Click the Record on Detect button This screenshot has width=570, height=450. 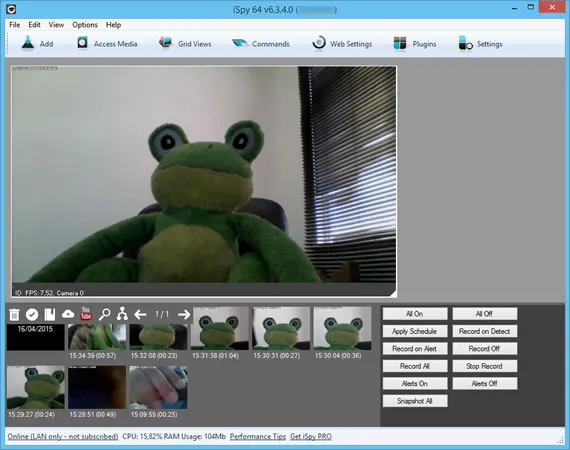click(485, 331)
